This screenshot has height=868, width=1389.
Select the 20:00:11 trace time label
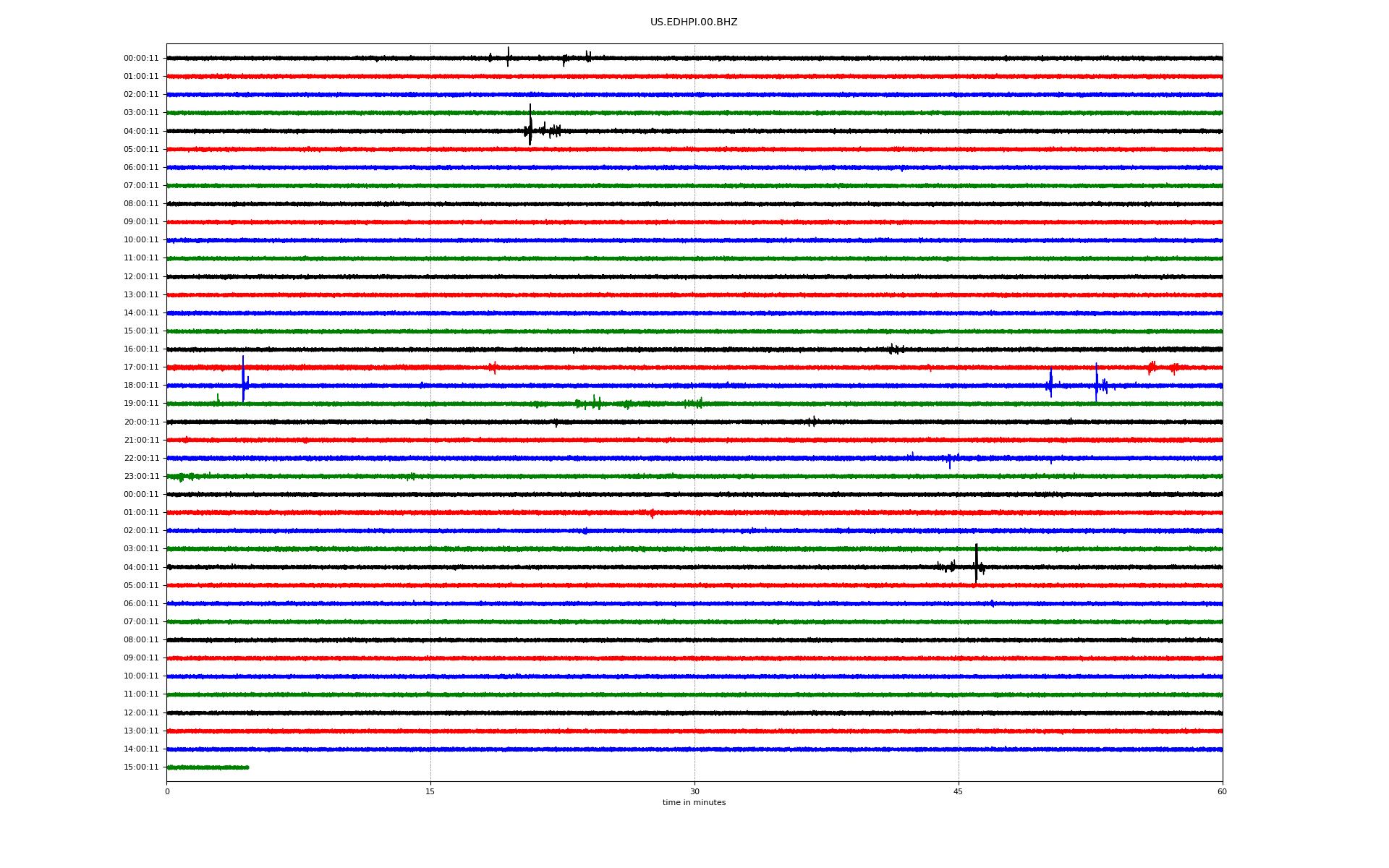click(141, 422)
